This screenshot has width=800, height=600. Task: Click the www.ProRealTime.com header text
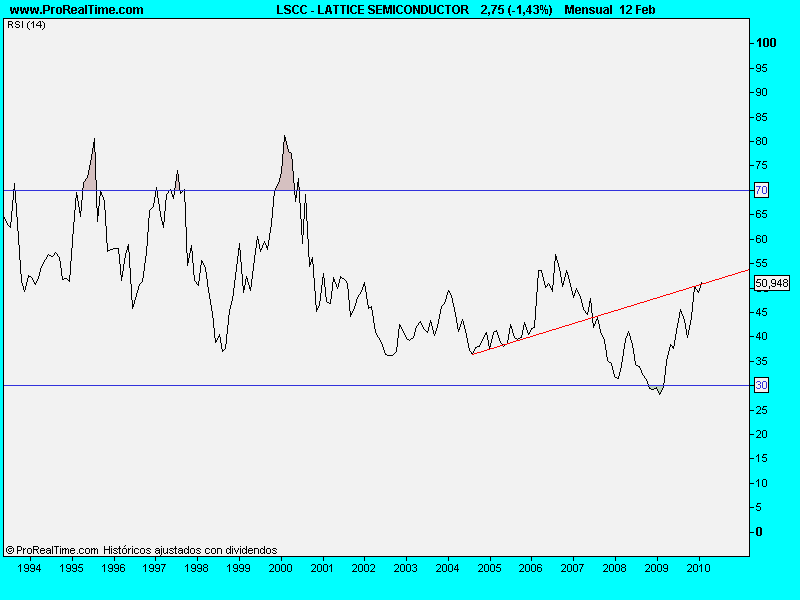tap(77, 10)
